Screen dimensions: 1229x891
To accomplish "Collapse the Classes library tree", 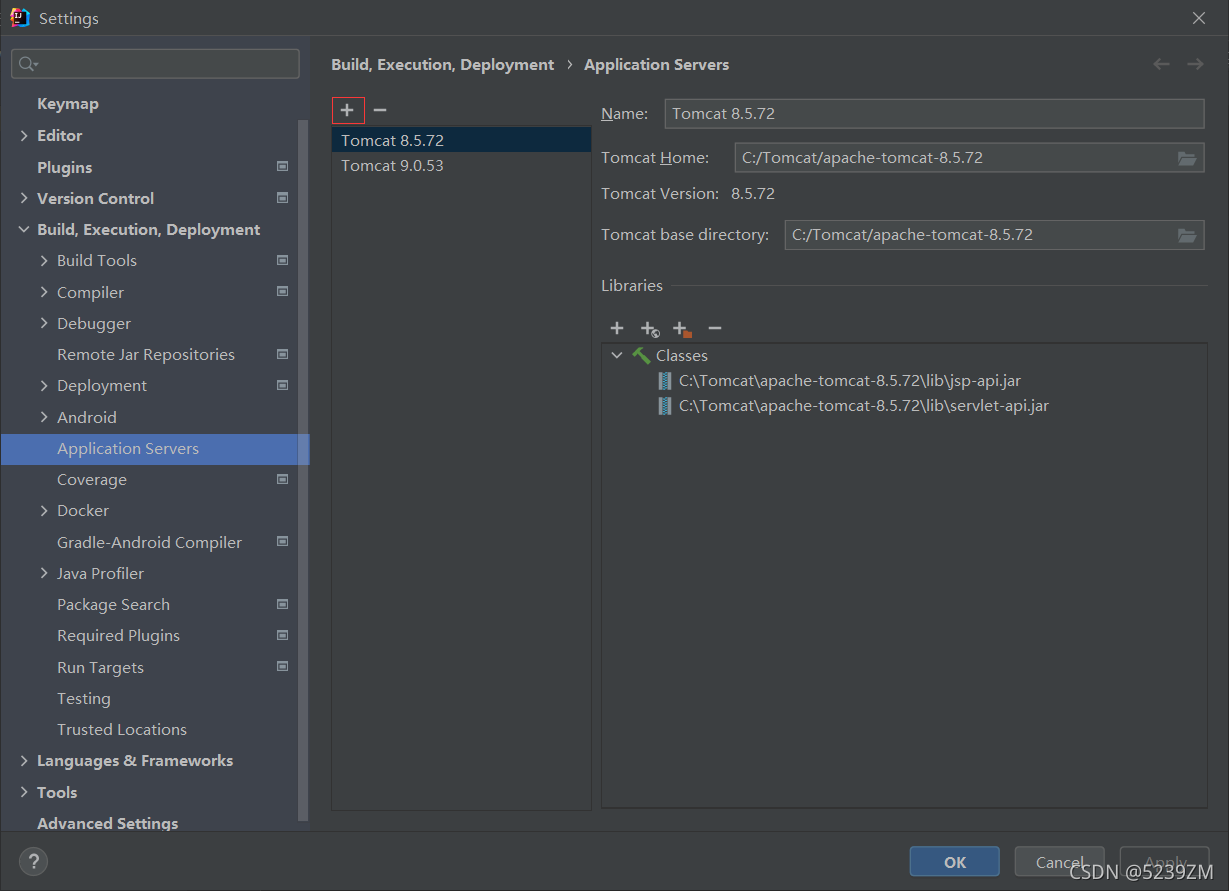I will click(x=617, y=355).
